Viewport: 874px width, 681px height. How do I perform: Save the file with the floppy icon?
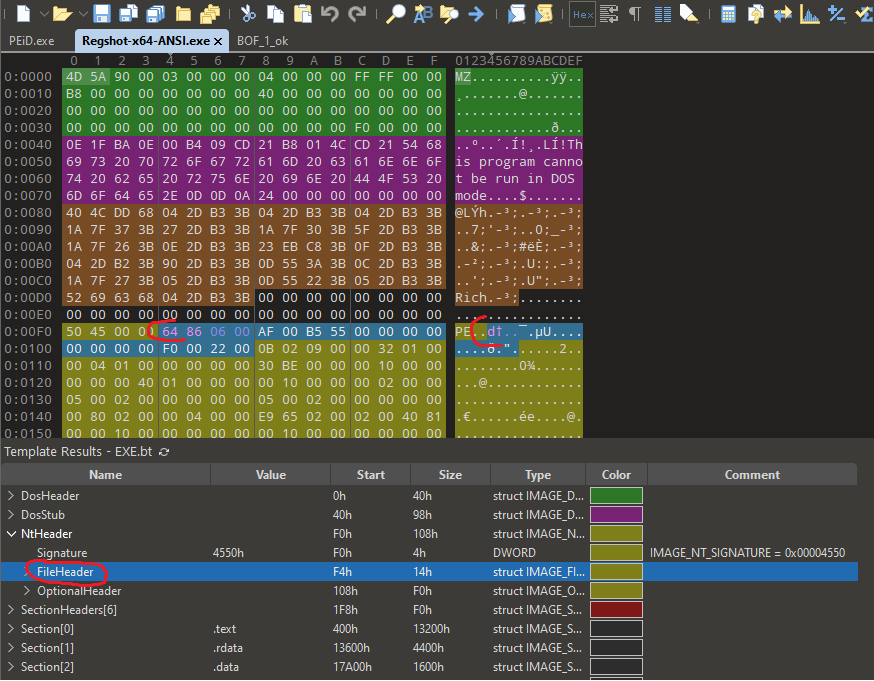click(101, 13)
